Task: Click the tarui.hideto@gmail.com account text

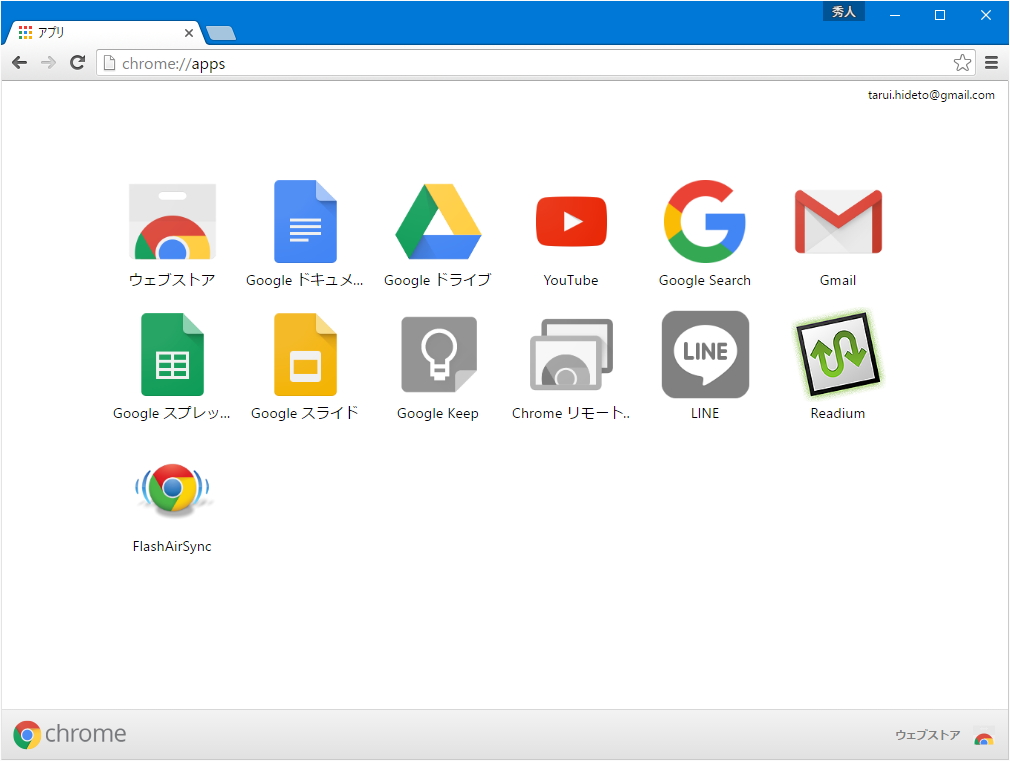Action: [x=931, y=95]
